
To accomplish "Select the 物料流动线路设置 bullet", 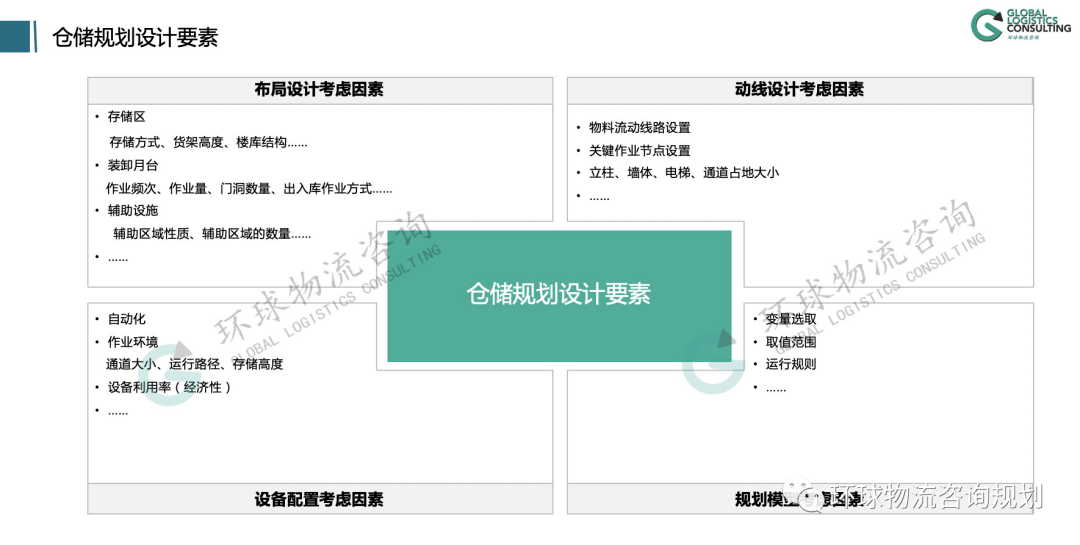I will point(639,128).
